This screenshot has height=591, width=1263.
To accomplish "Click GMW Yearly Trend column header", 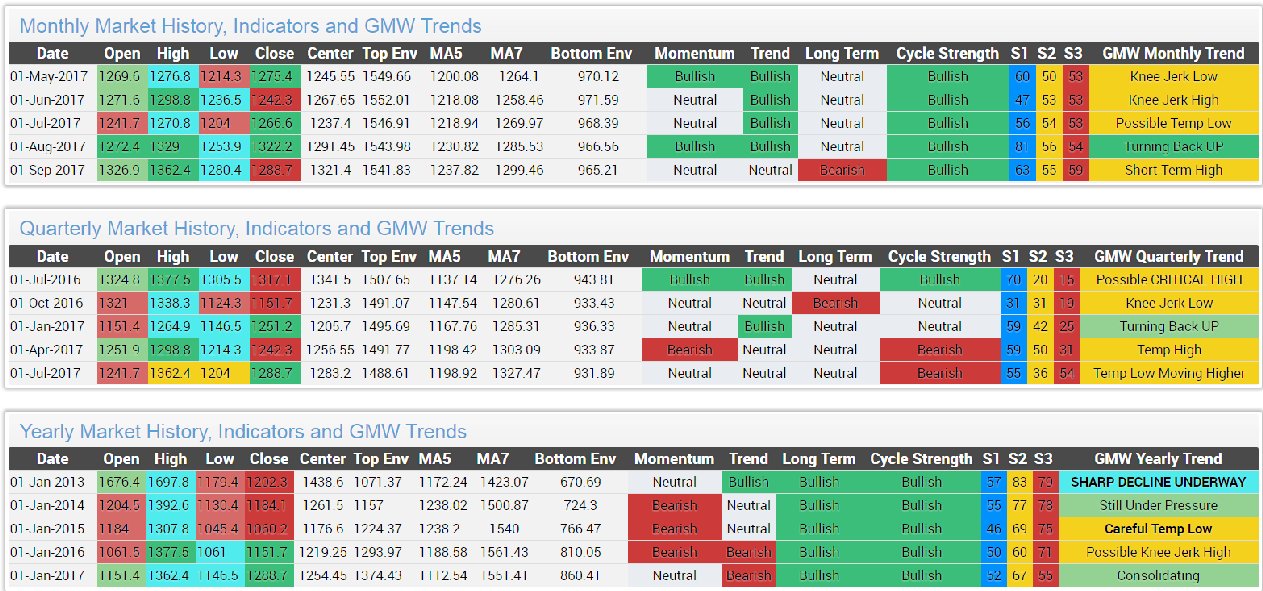I will point(1158,459).
